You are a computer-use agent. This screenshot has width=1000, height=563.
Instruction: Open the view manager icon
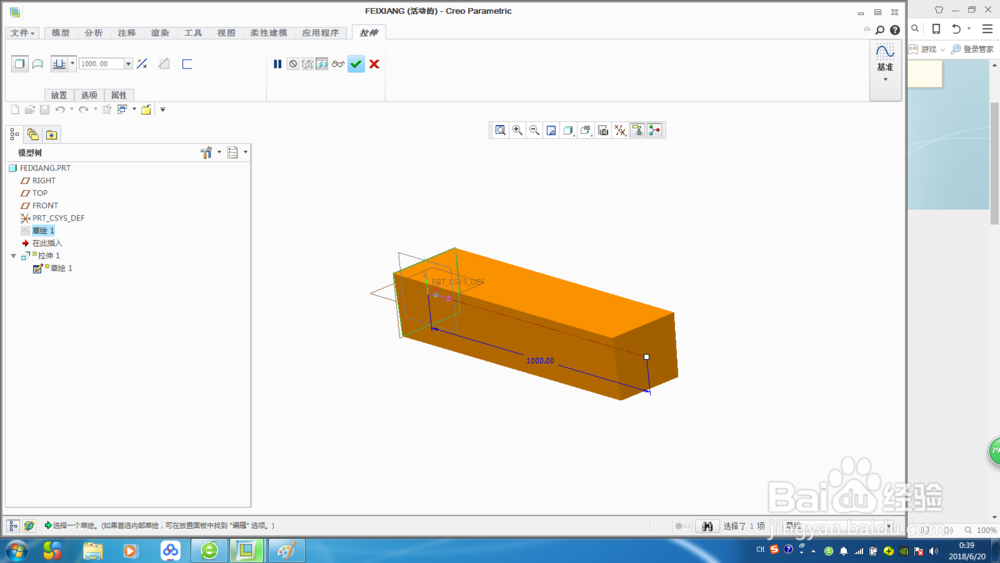(603, 130)
